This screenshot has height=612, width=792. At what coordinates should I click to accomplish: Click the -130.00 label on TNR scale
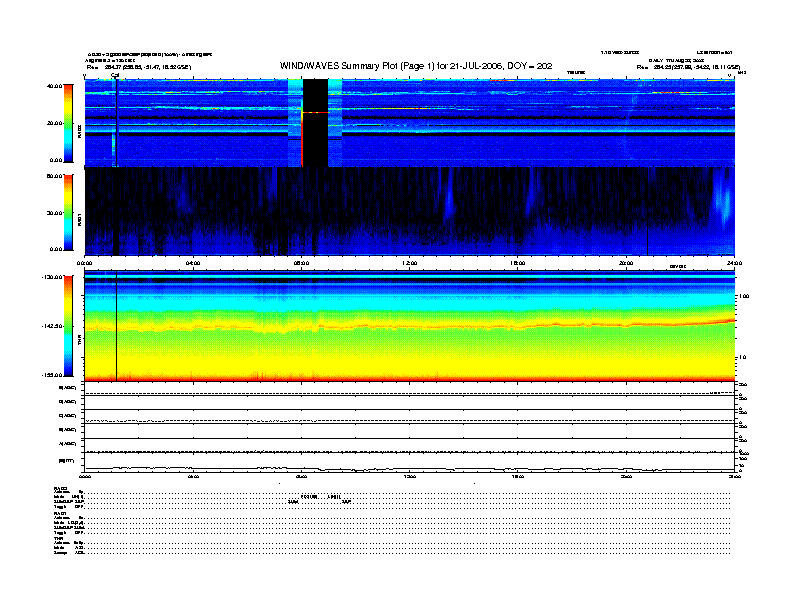[x=52, y=277]
